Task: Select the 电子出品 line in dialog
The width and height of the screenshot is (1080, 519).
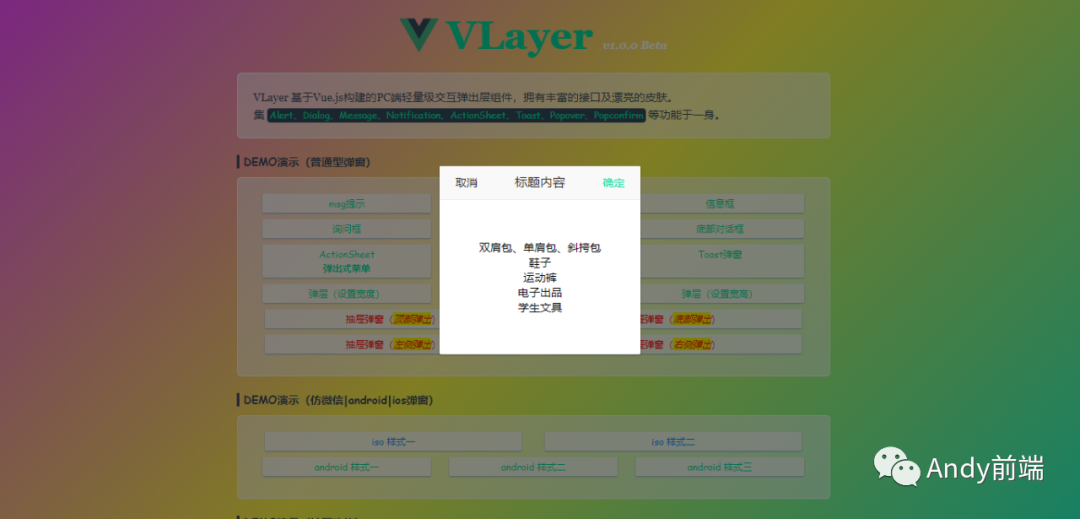Action: [x=540, y=293]
